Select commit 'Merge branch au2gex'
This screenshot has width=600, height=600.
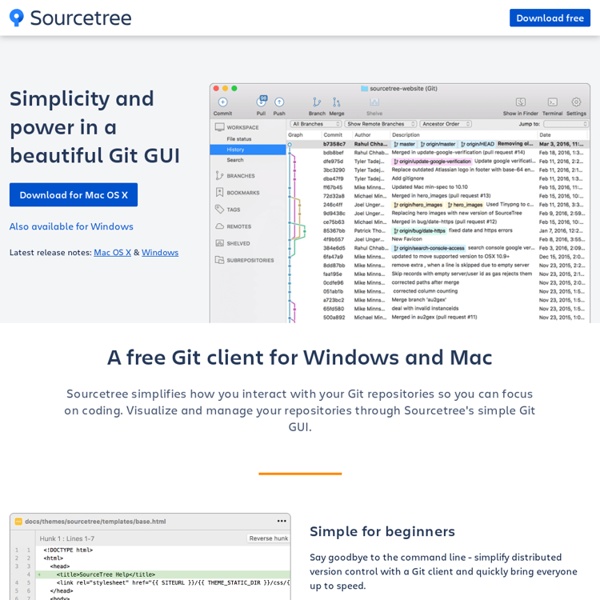[438, 300]
